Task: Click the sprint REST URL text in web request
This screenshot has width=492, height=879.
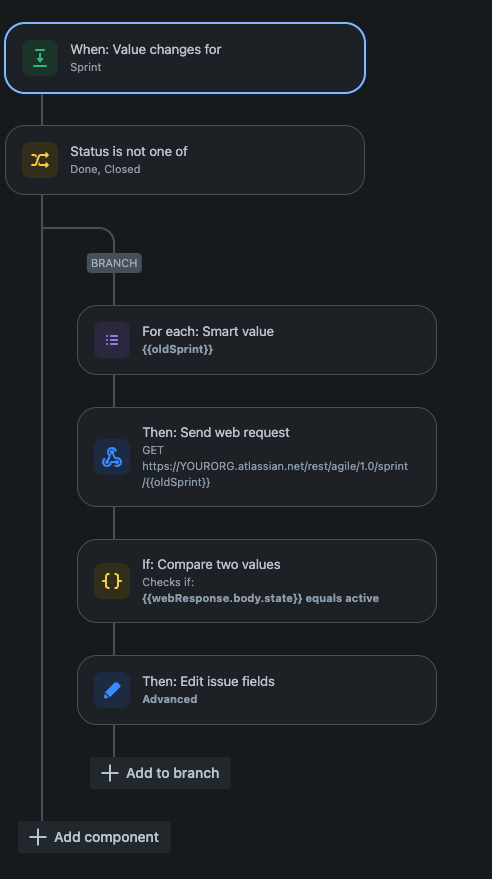Action: coord(275,474)
